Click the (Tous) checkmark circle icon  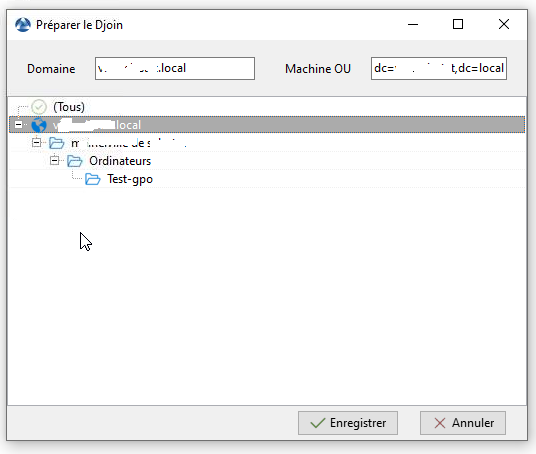click(x=39, y=107)
